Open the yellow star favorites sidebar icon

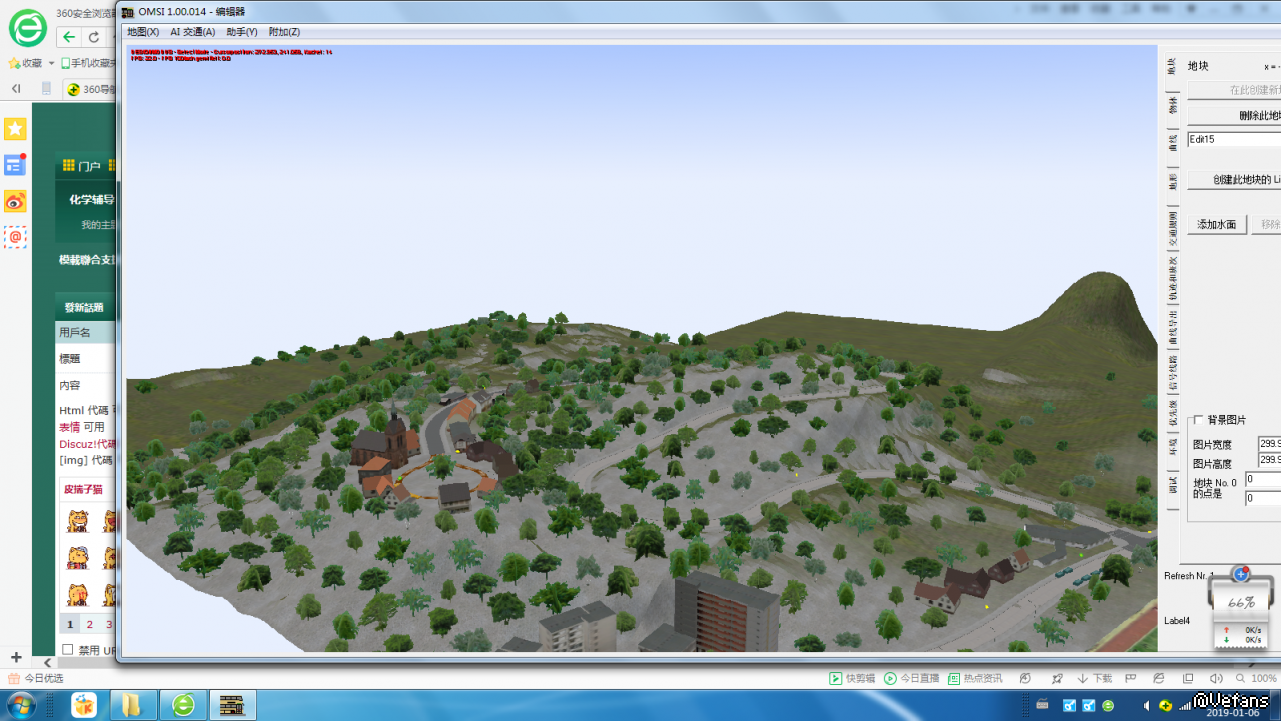pos(15,129)
